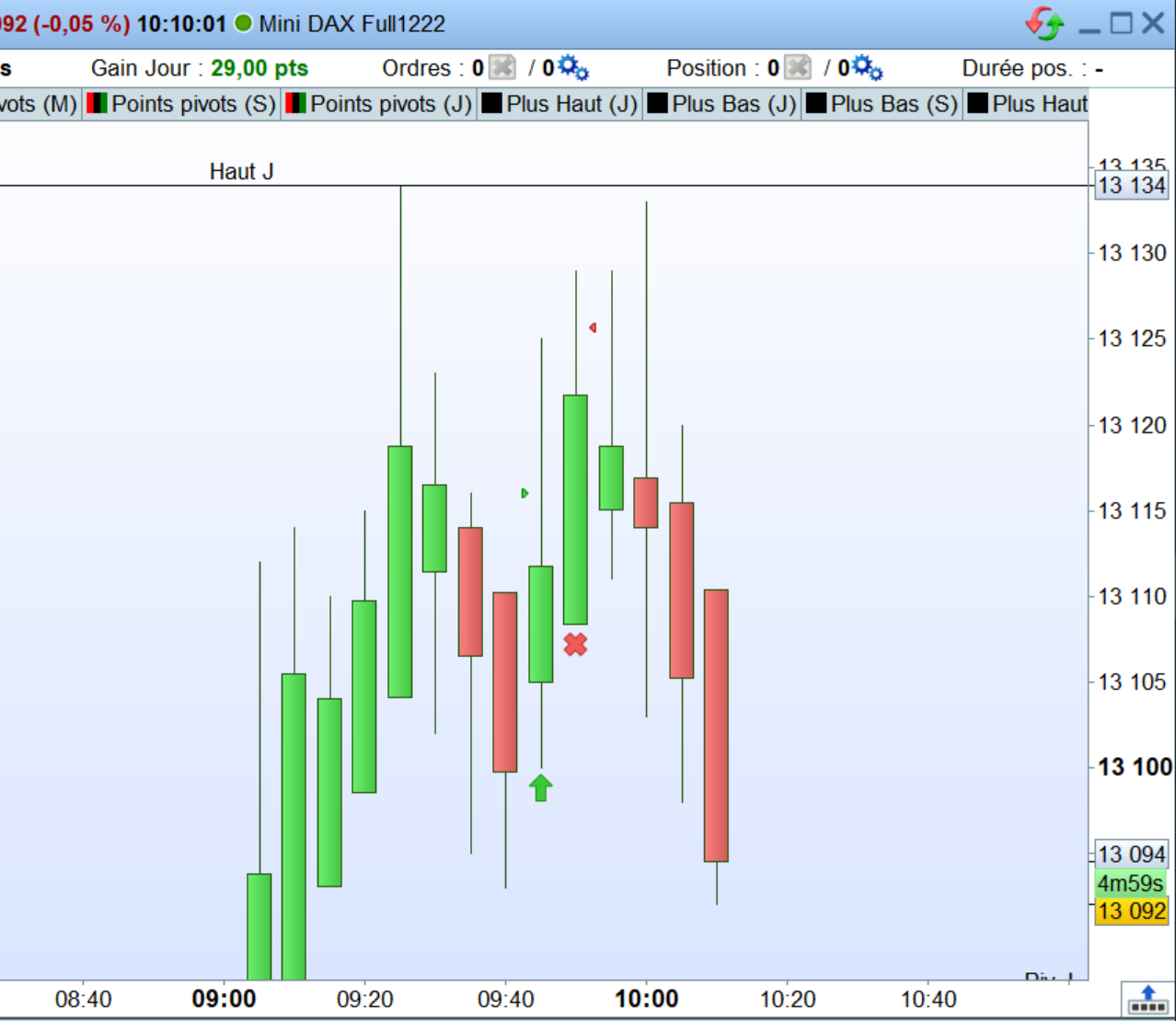
Task: Click the 13 134 price label on axis
Action: [1132, 186]
